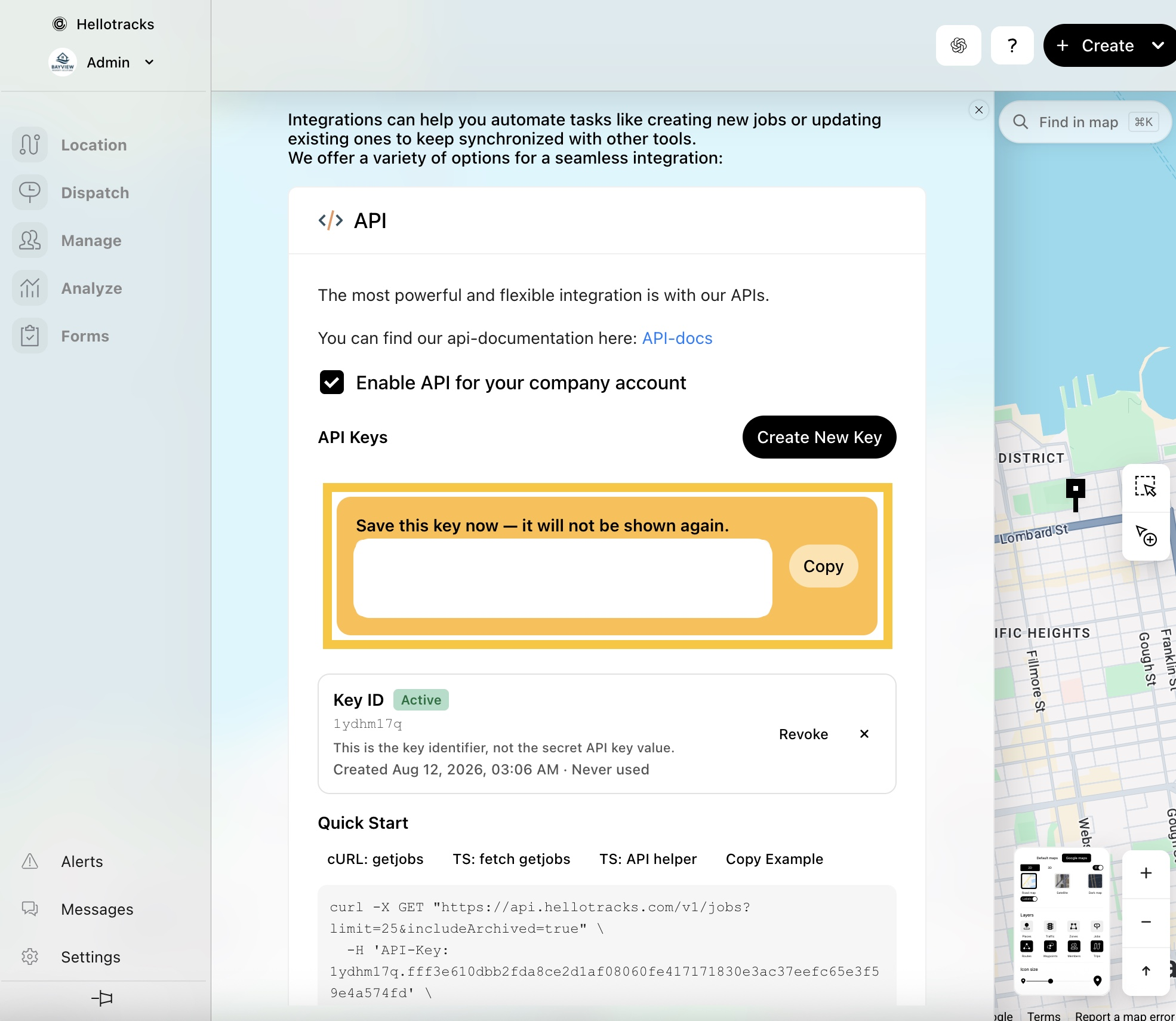
Task: Open the AI assistant icon in header
Action: pyautogui.click(x=958, y=45)
